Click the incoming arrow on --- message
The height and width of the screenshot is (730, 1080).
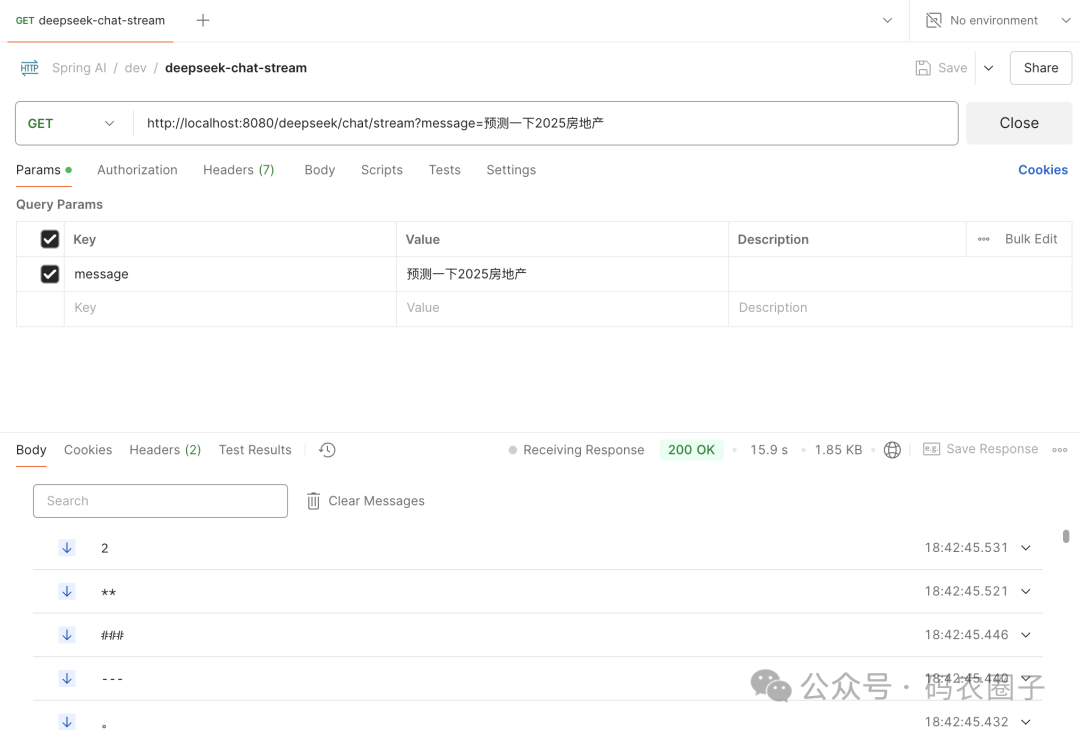[x=67, y=678]
